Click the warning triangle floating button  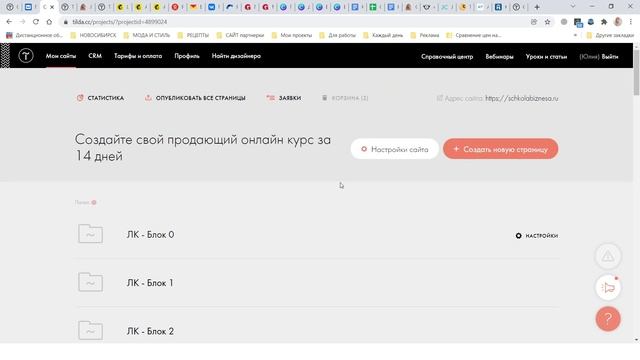click(x=608, y=256)
